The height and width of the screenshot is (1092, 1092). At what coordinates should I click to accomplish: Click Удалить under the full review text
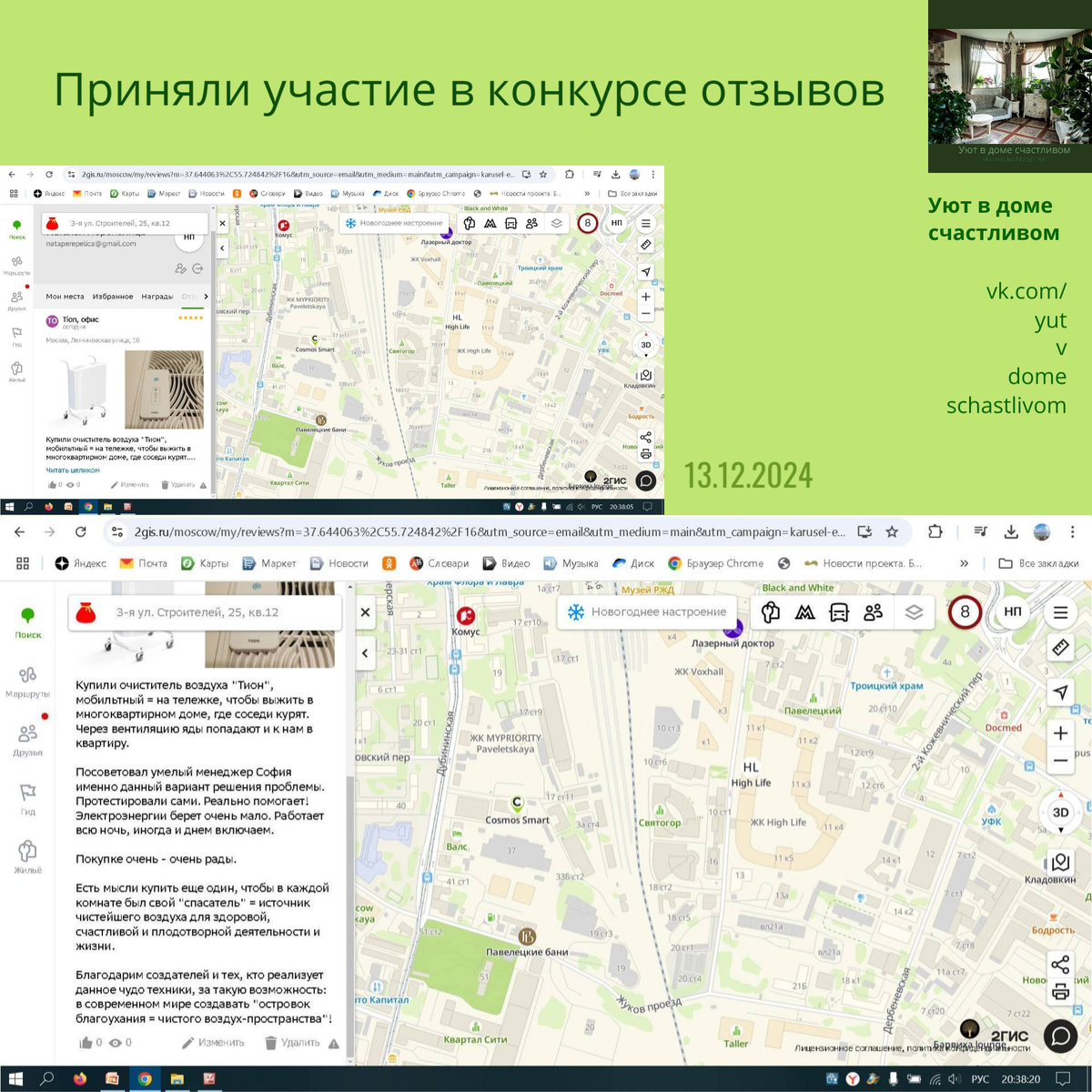(292, 1043)
